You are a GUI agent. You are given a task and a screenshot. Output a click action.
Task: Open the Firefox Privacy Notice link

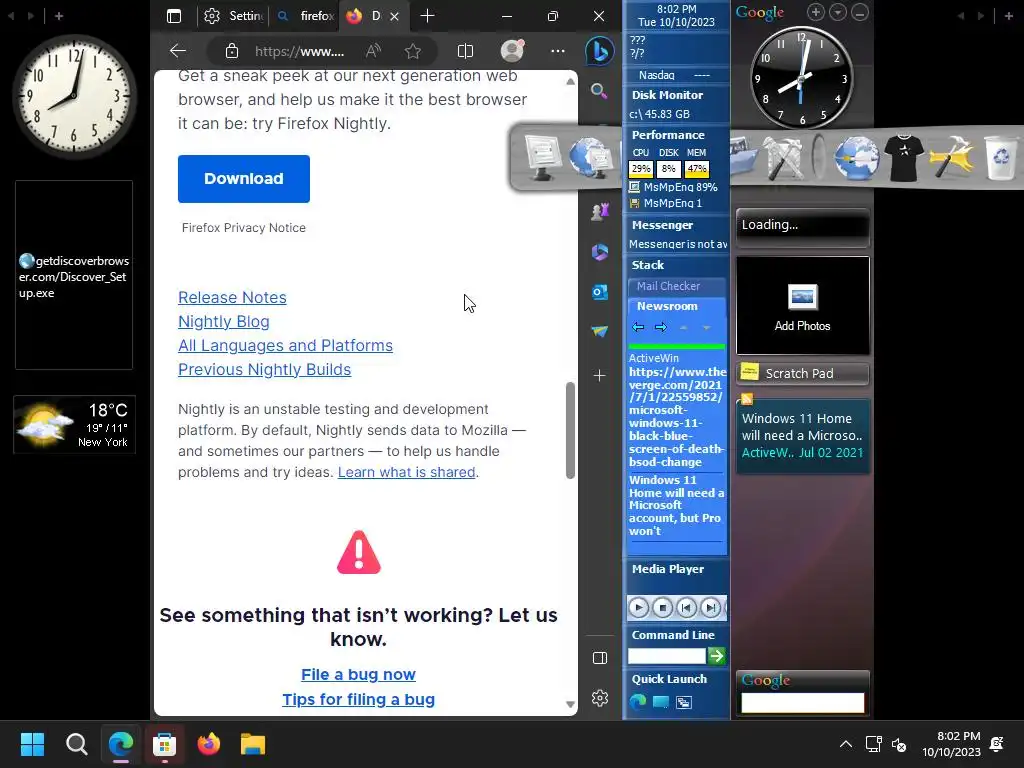[x=244, y=228]
